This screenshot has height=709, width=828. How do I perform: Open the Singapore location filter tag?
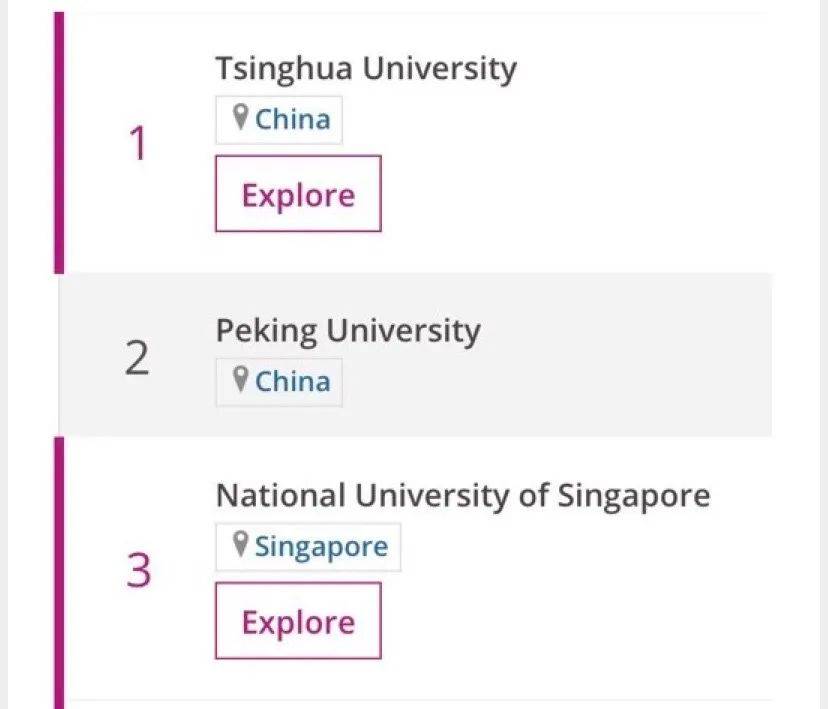308,546
